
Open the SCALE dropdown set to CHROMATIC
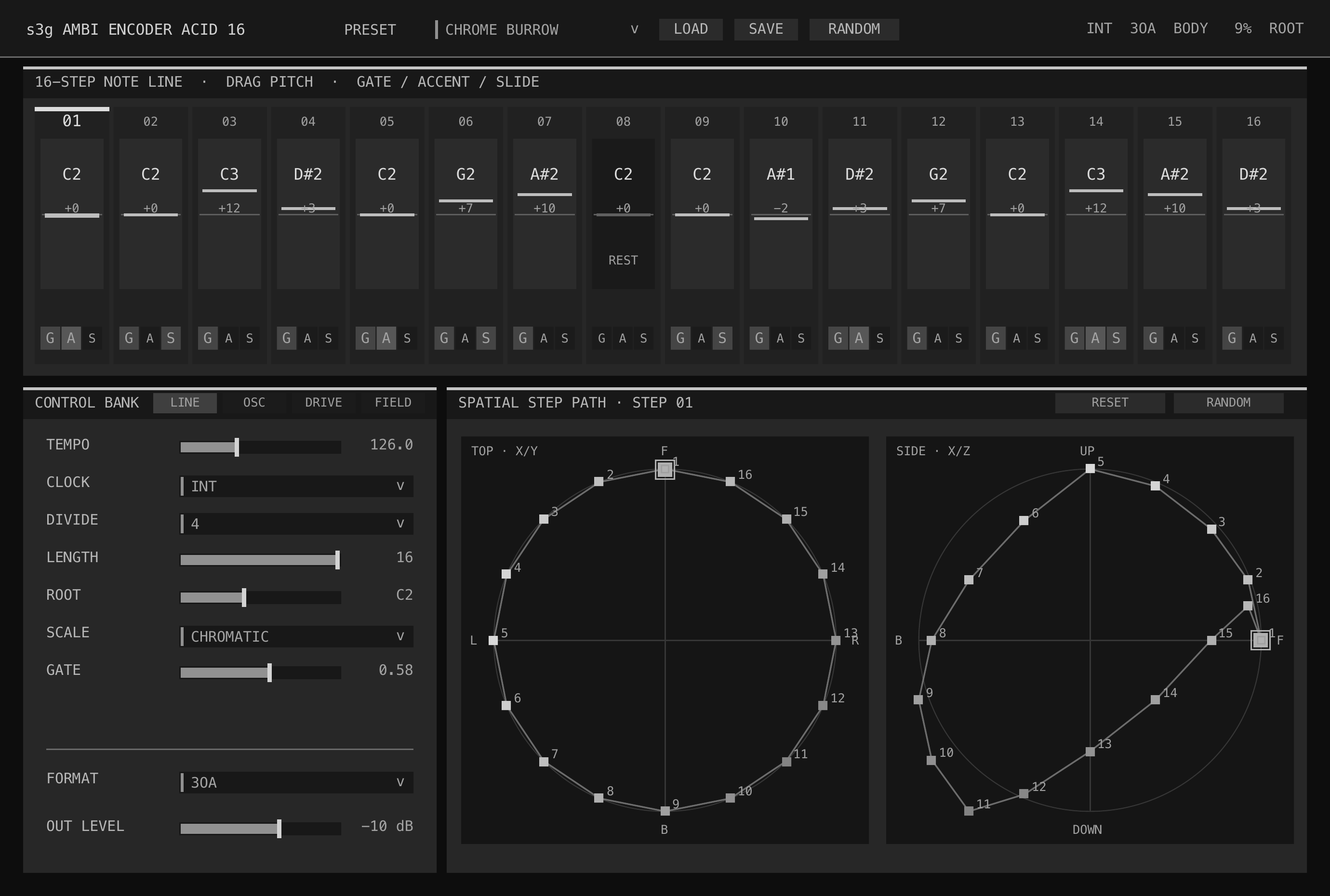(x=297, y=636)
